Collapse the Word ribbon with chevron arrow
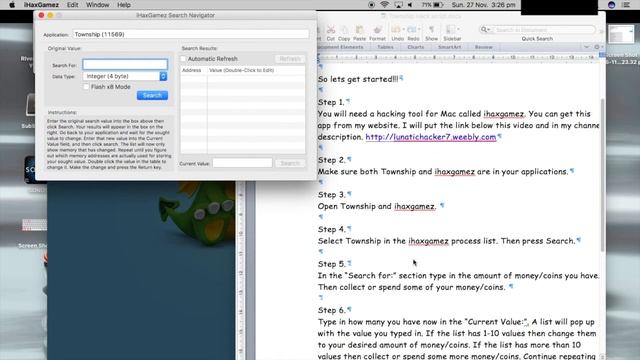 point(587,47)
